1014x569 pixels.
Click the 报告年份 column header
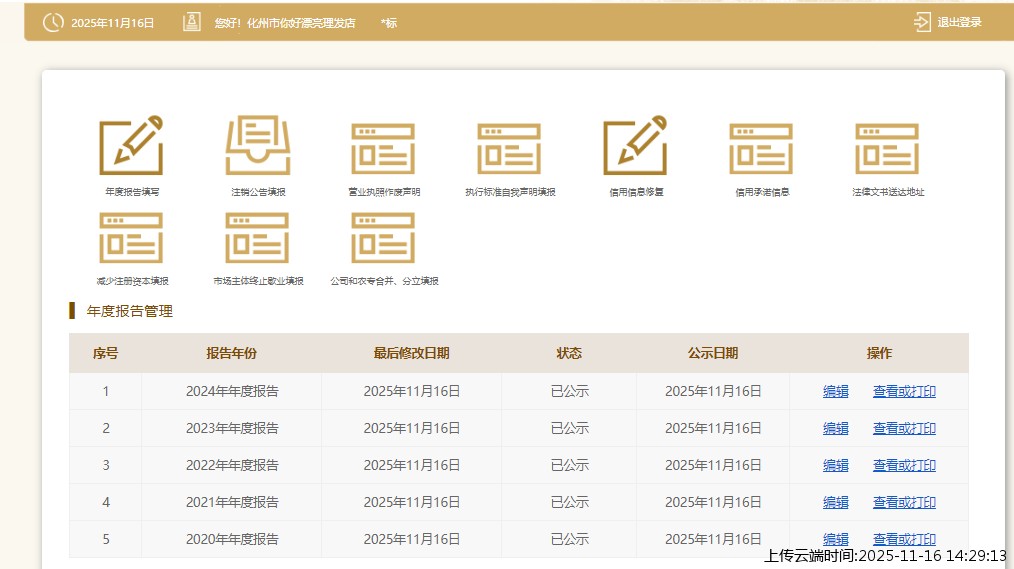231,353
